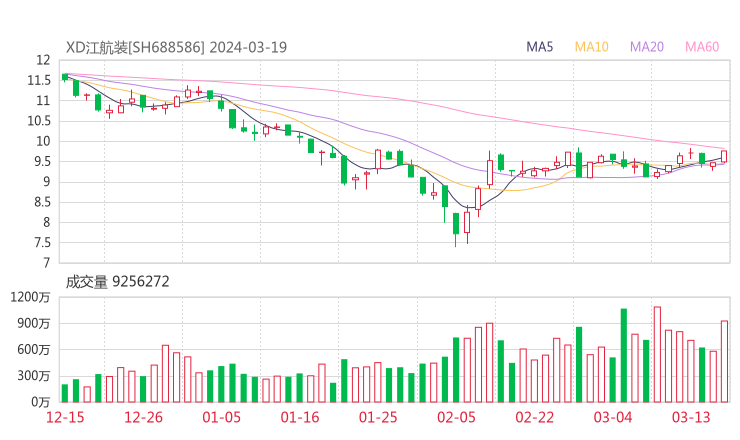This screenshot has height=440, width=740.
Task: Click the stock title XD江航装[SH688586]
Action: pyautogui.click(x=135, y=47)
